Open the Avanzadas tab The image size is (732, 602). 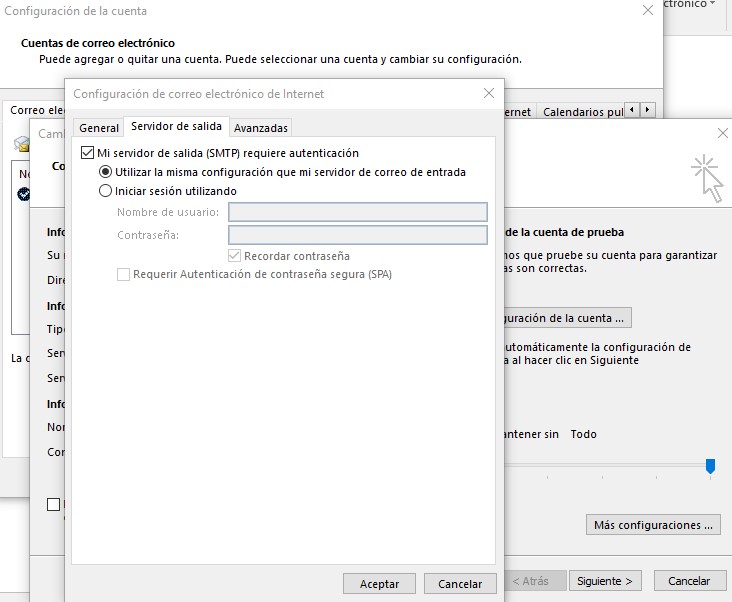(260, 128)
